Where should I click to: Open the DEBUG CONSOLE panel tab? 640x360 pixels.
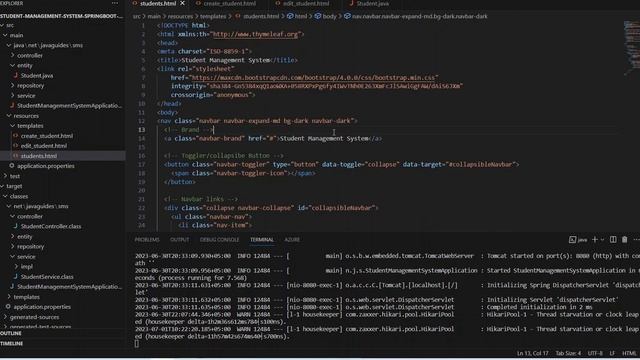coord(219,240)
